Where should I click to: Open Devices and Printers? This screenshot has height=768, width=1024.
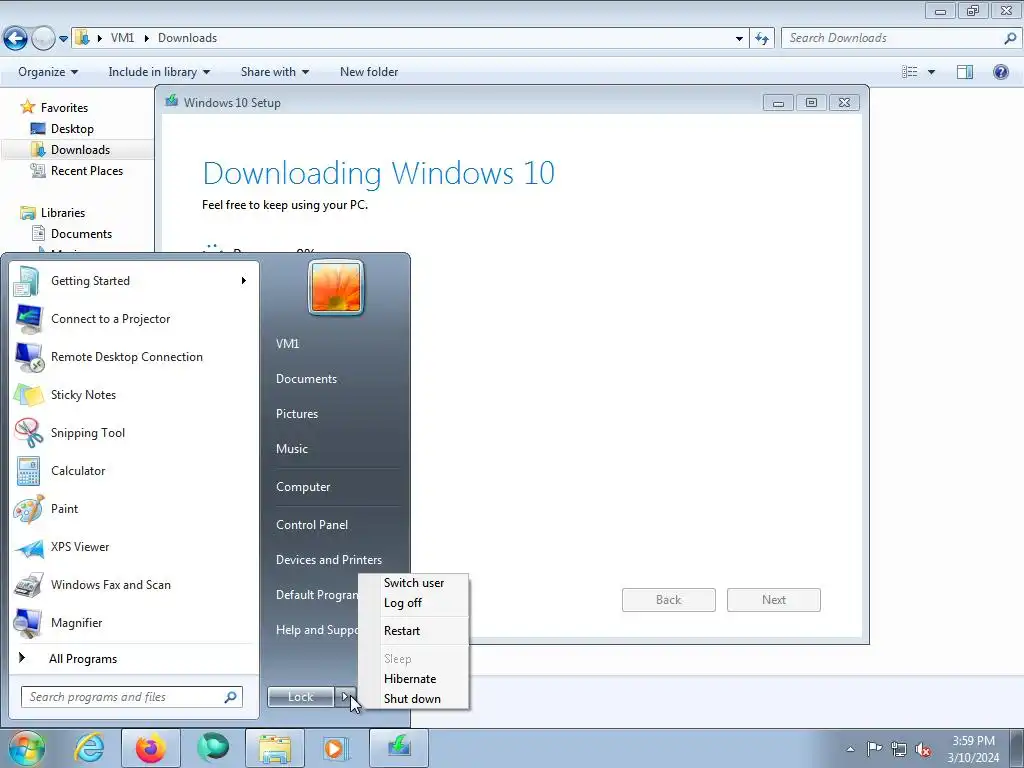pyautogui.click(x=329, y=560)
